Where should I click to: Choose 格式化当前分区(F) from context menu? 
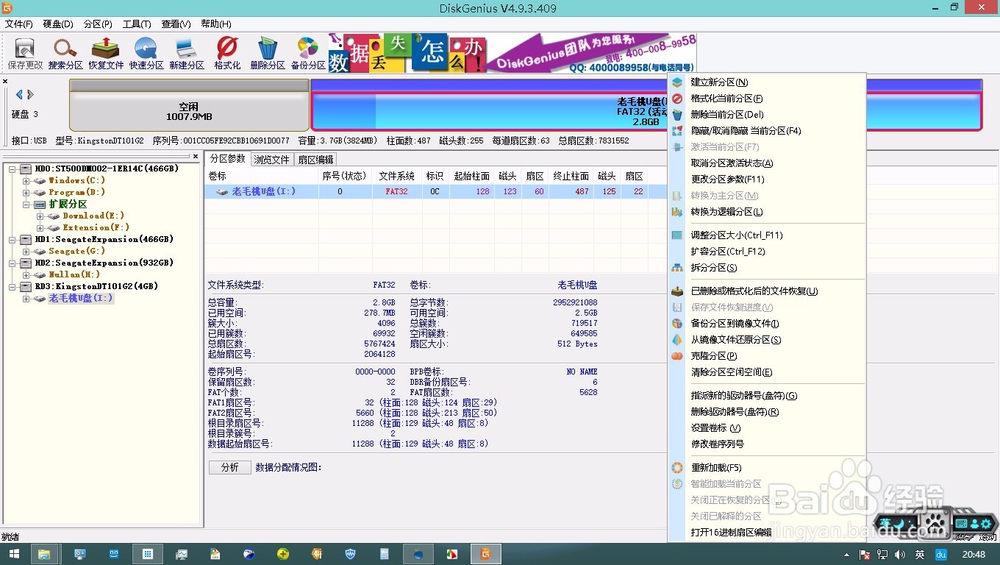[726, 98]
